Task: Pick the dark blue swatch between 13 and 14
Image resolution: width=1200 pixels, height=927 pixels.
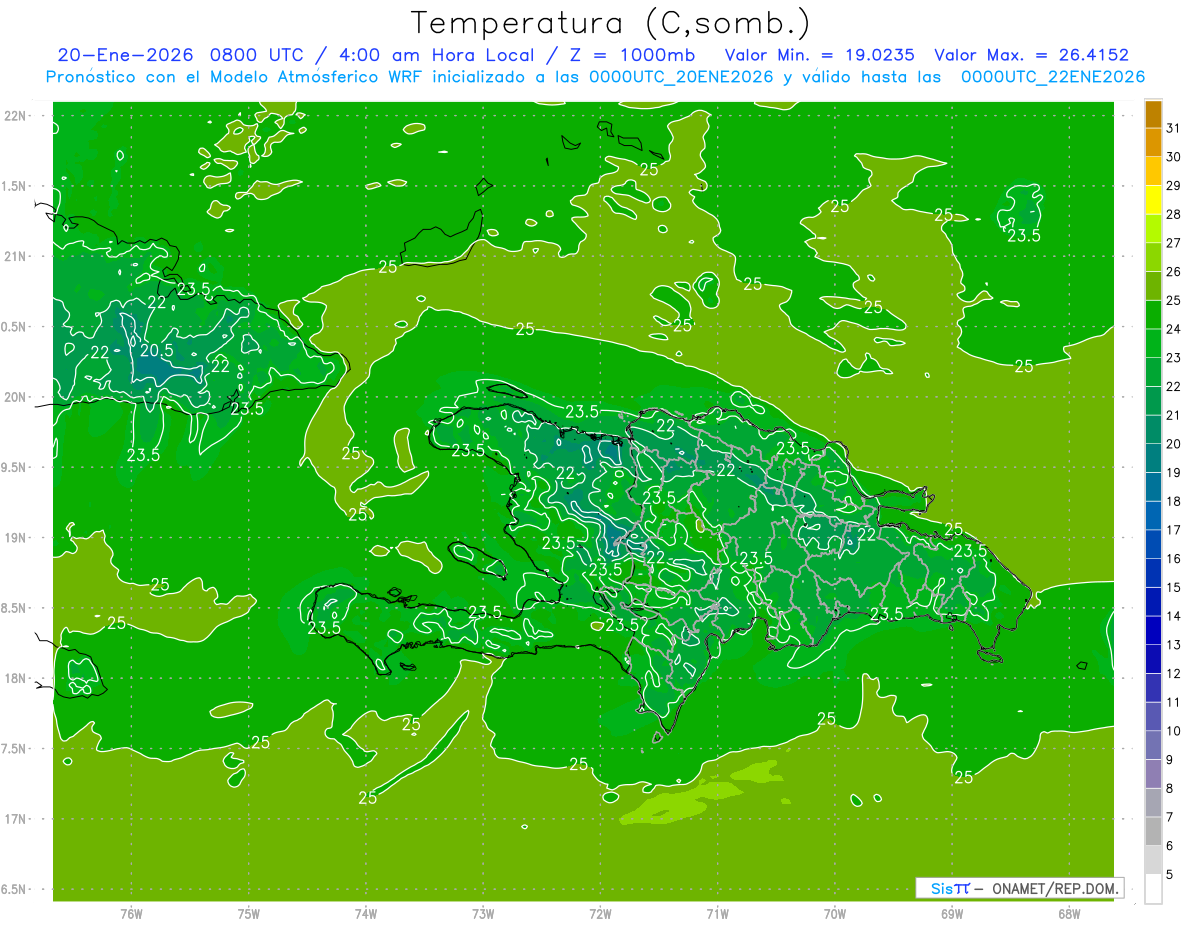Action: (1153, 631)
